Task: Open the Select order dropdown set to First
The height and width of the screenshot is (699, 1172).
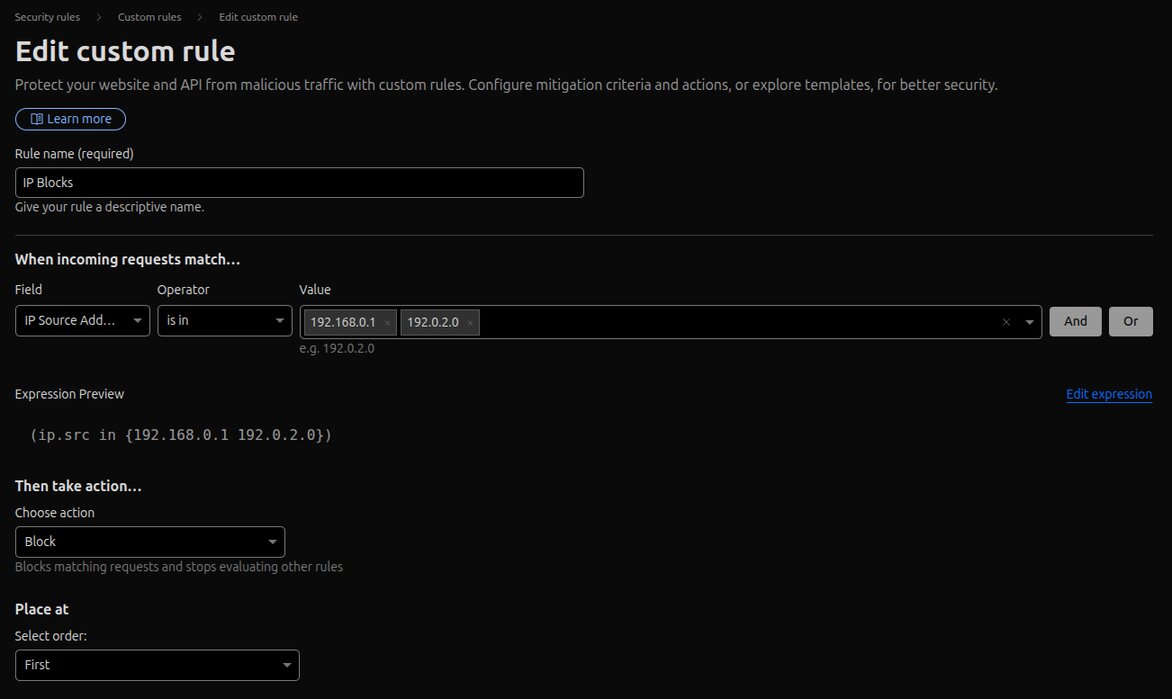Action: click(157, 665)
